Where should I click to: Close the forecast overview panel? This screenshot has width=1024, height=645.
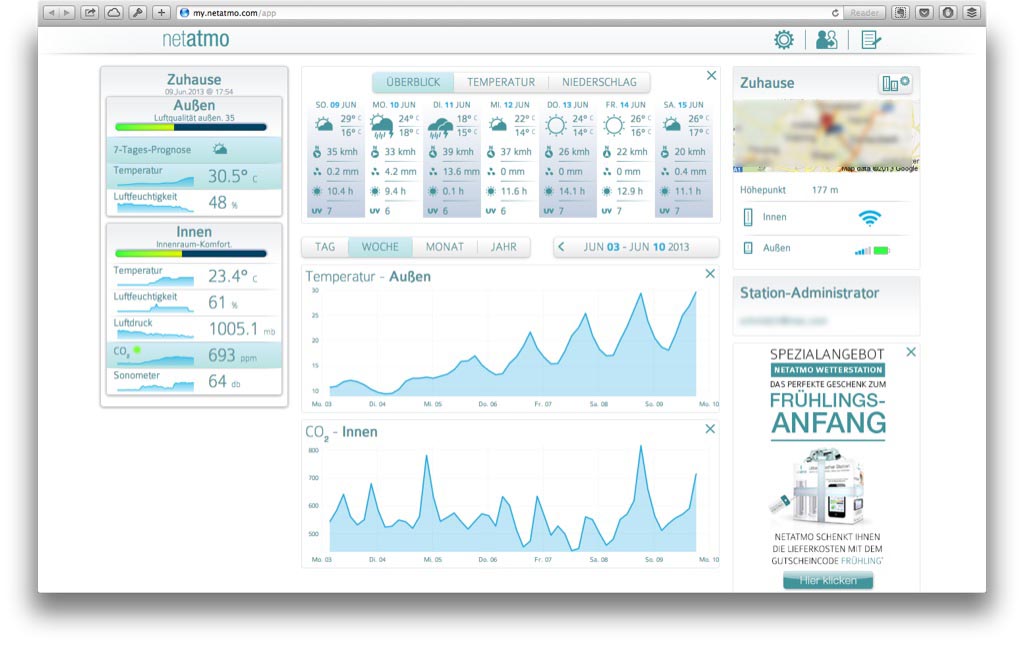coord(711,76)
